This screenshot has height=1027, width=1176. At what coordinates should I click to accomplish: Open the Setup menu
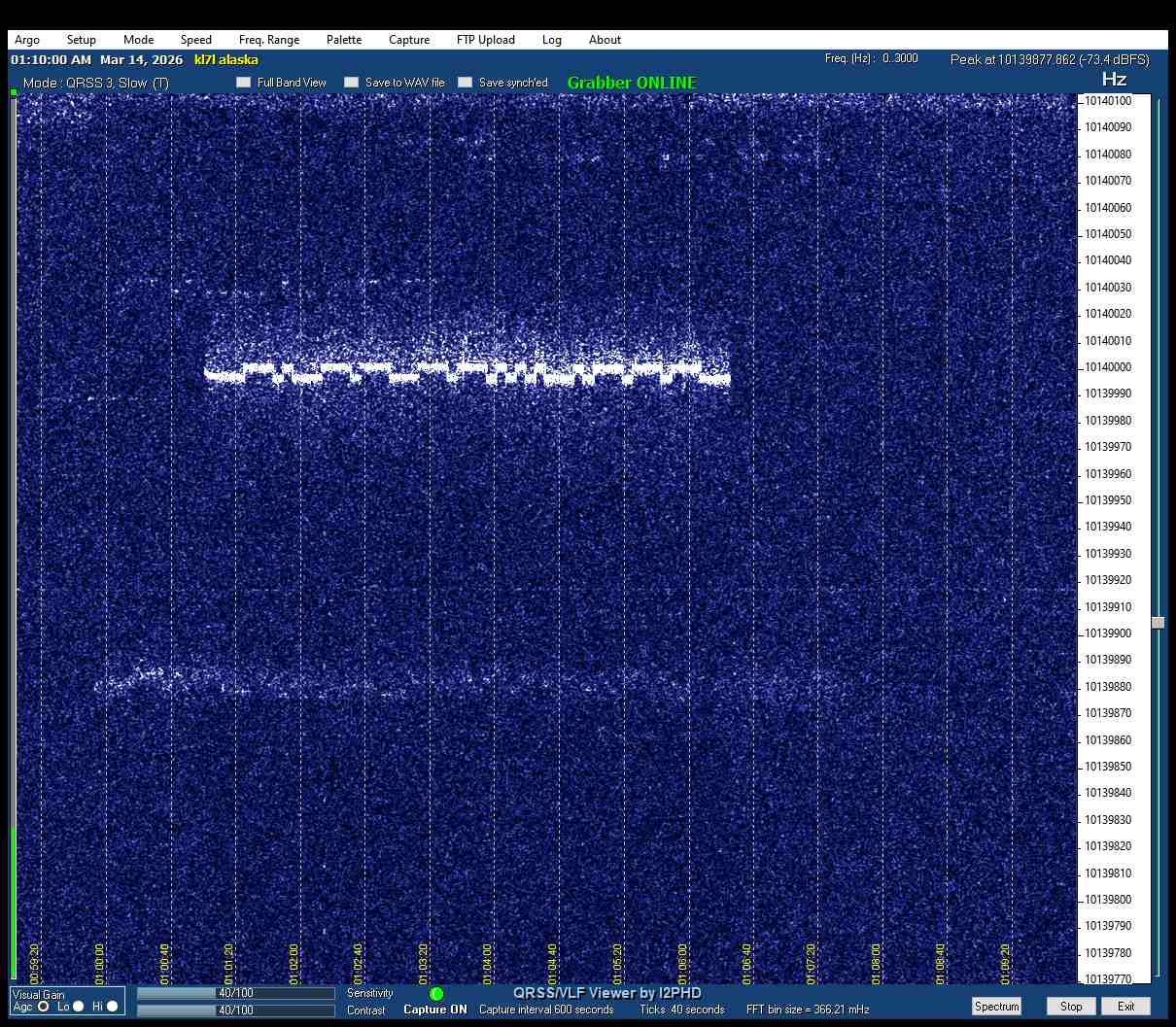pyautogui.click(x=82, y=40)
